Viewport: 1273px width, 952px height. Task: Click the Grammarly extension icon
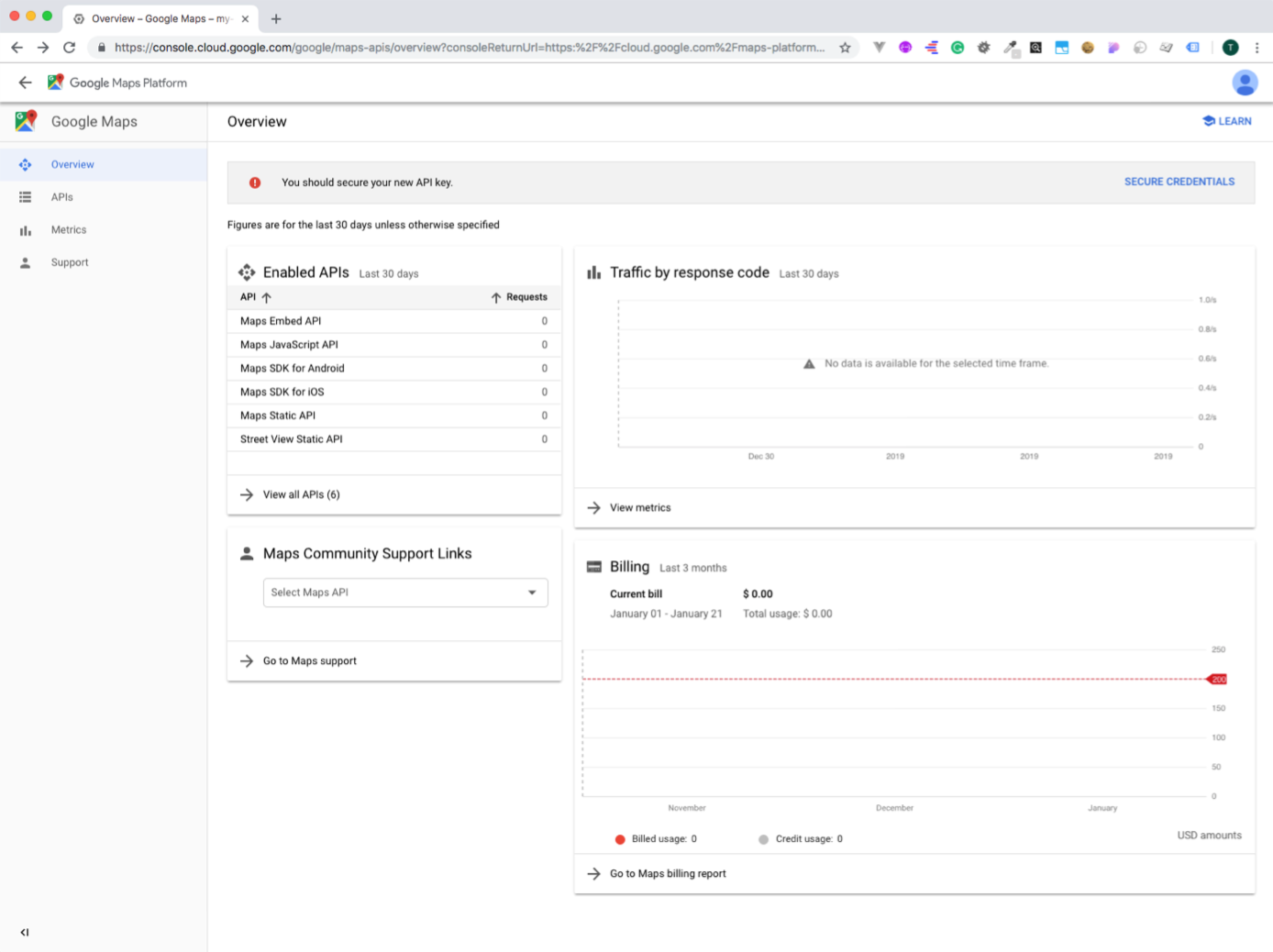pos(958,48)
